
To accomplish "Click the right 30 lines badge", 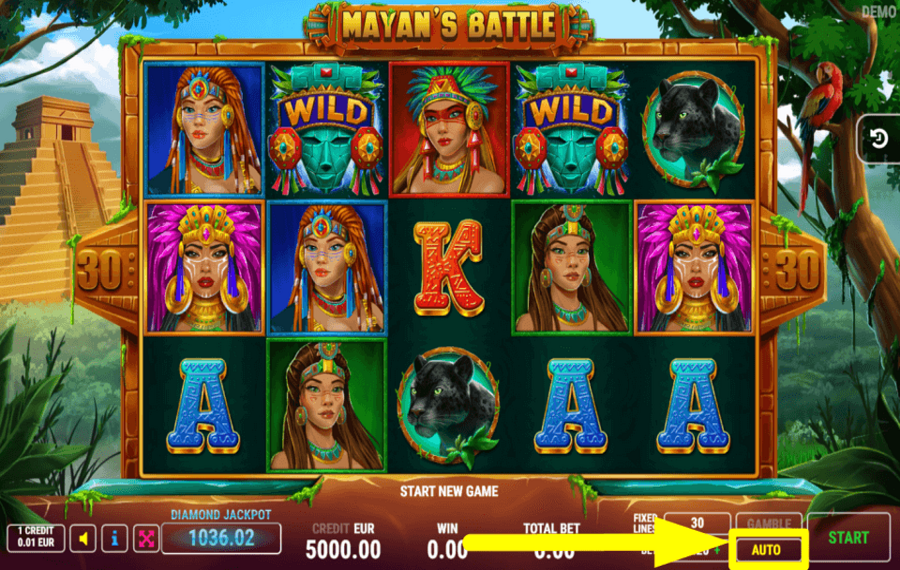I will [797, 270].
